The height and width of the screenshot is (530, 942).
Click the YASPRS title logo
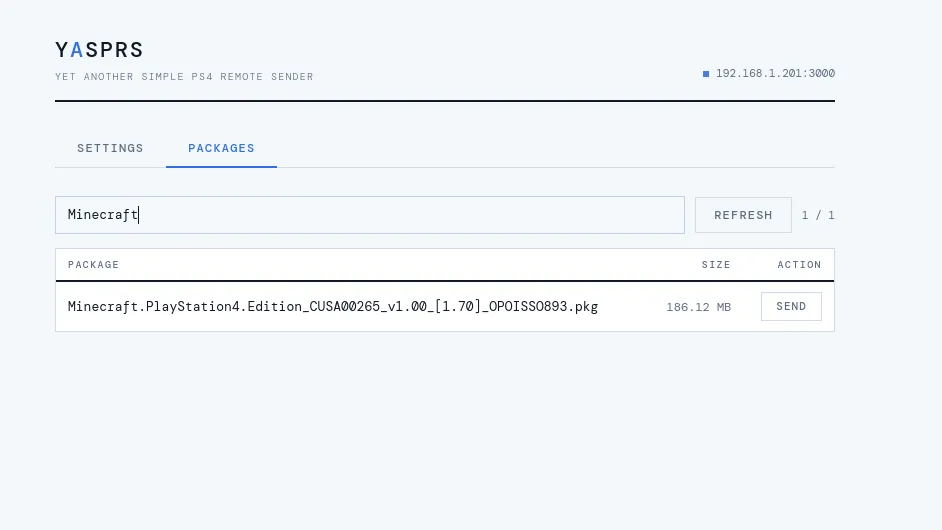click(99, 50)
